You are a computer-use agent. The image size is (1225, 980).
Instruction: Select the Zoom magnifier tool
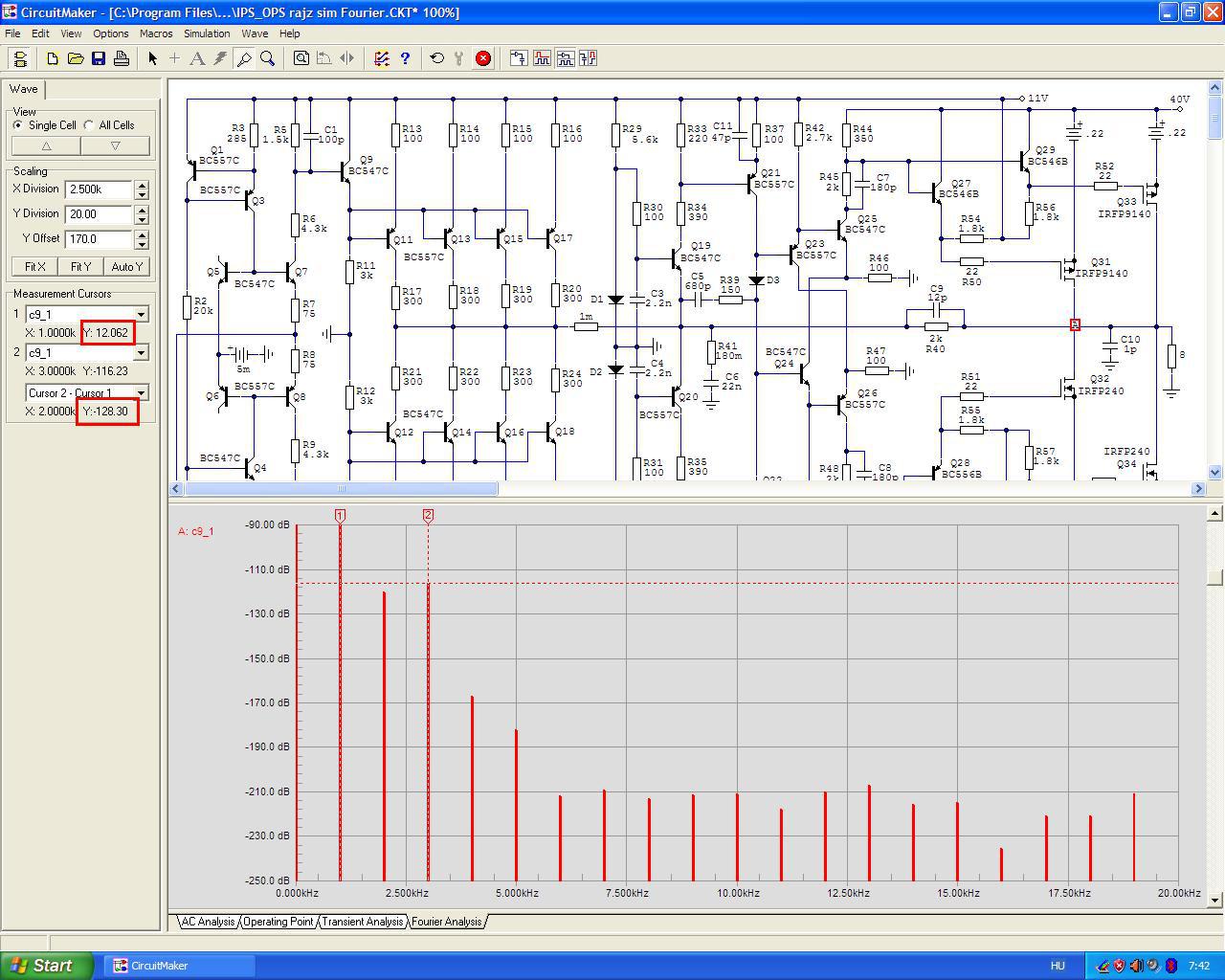point(268,58)
